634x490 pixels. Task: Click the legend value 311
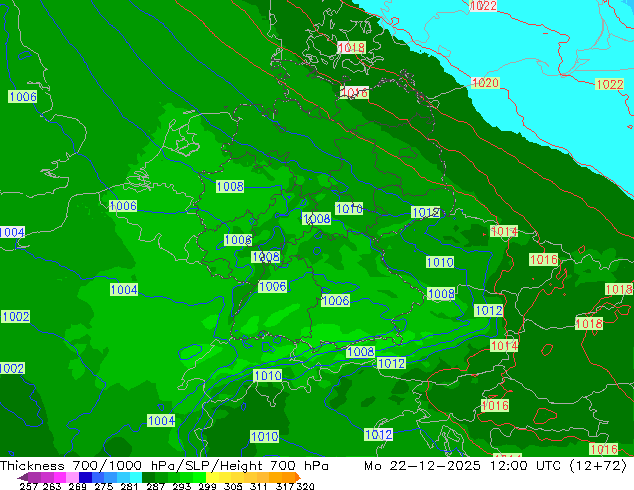coord(259,486)
